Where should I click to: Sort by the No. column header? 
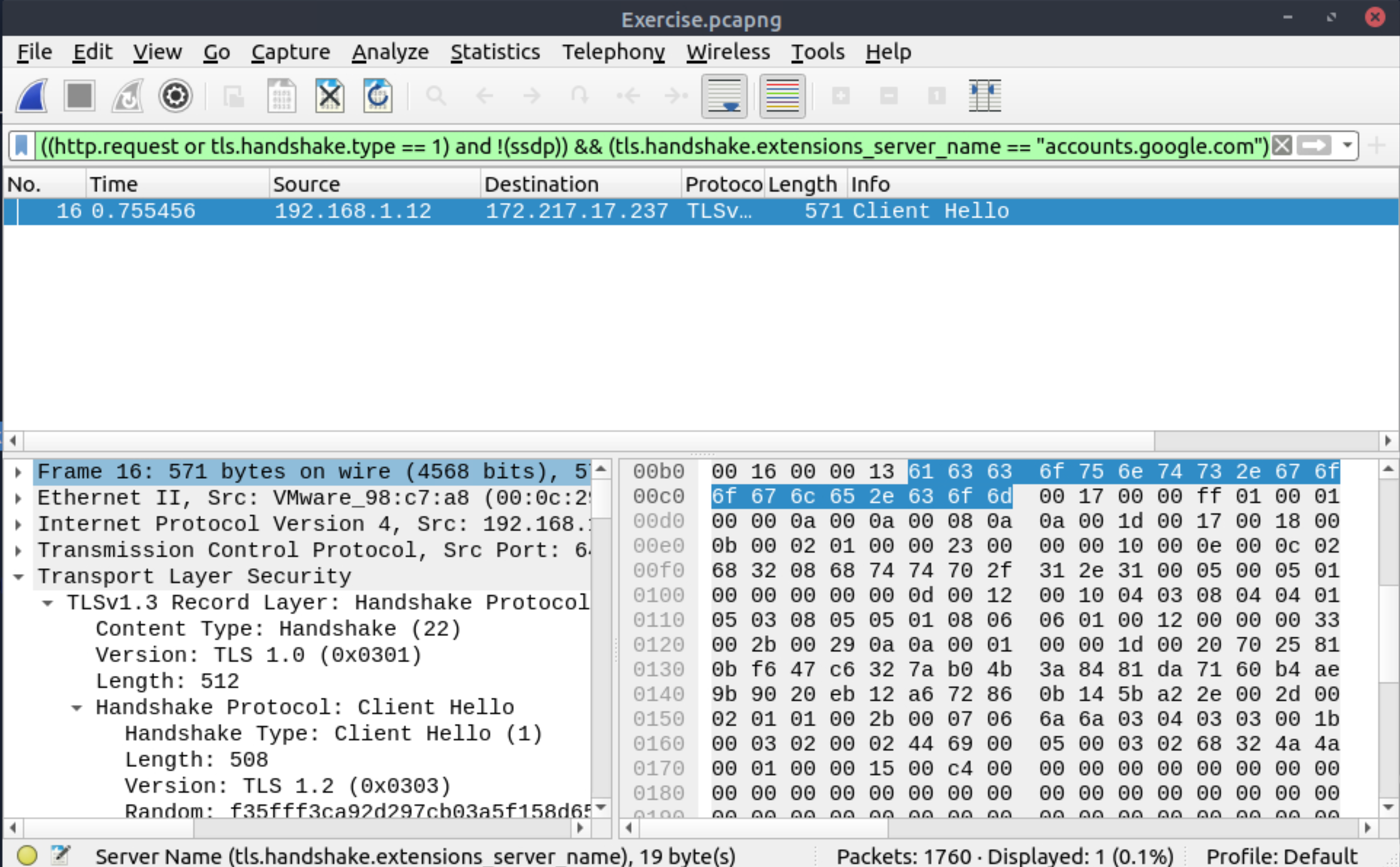45,184
